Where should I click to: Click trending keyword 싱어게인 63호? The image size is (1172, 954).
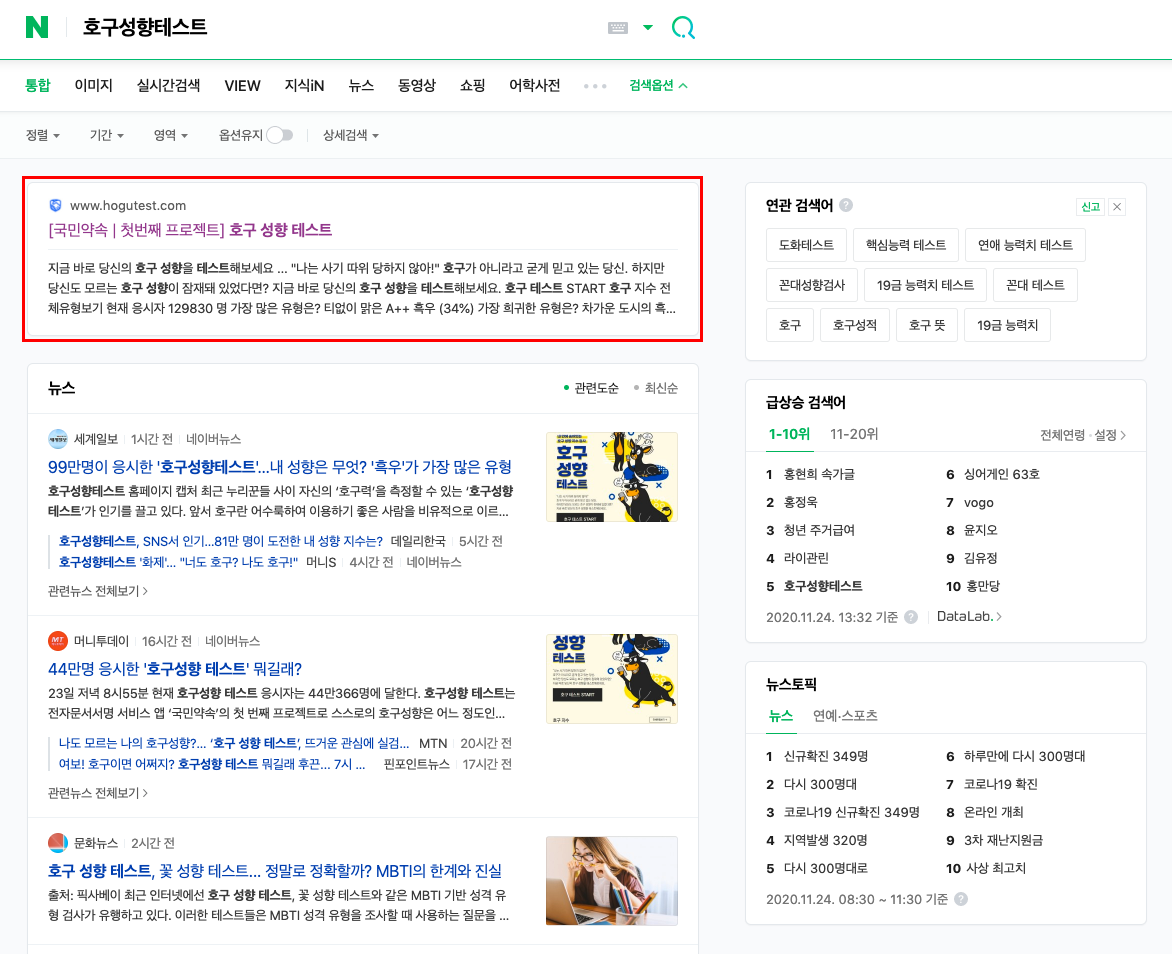click(1002, 474)
